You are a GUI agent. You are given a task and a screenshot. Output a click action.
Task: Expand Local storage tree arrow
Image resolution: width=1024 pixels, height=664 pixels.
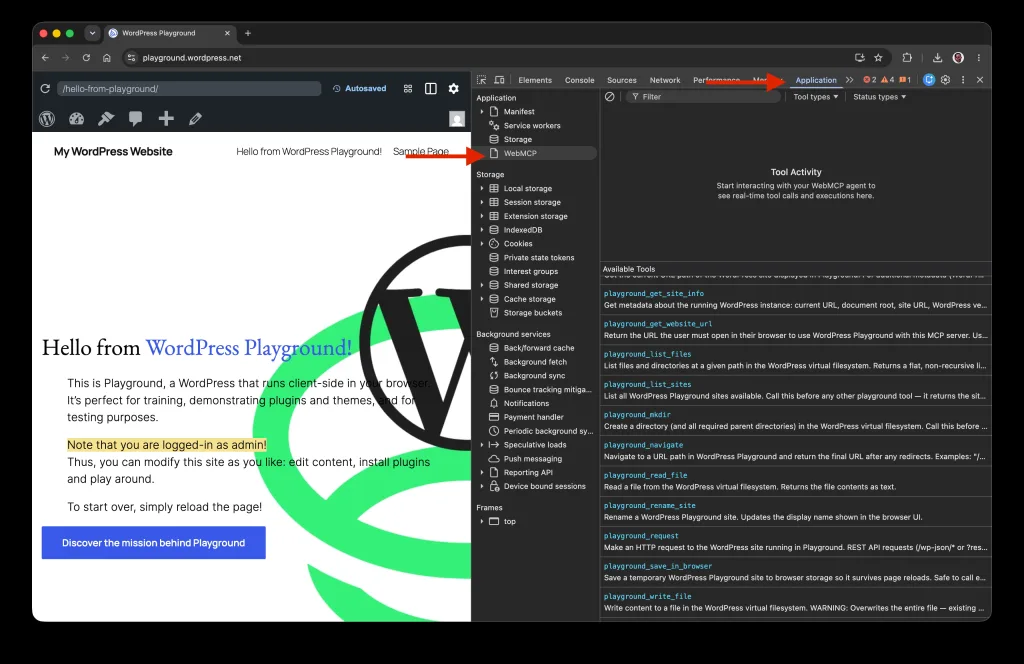click(482, 188)
